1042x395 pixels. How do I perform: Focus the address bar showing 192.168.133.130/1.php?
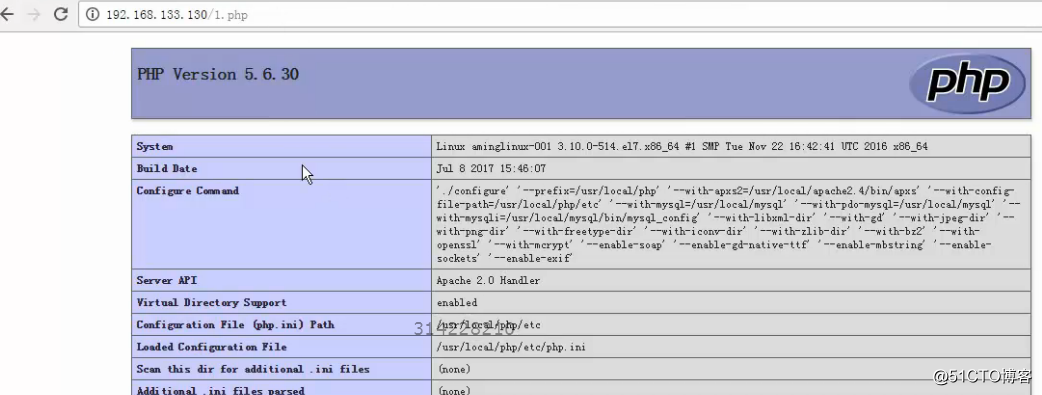tap(560, 14)
